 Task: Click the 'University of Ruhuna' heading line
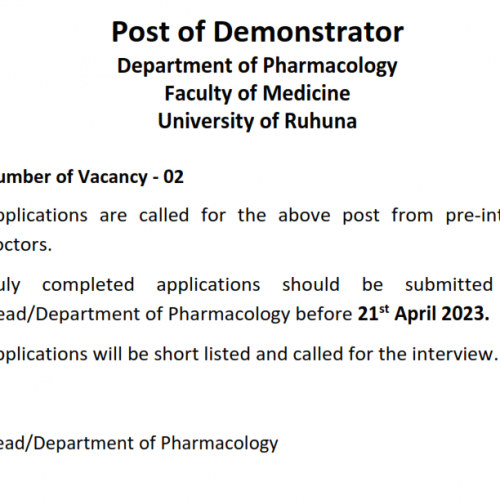coord(257,121)
